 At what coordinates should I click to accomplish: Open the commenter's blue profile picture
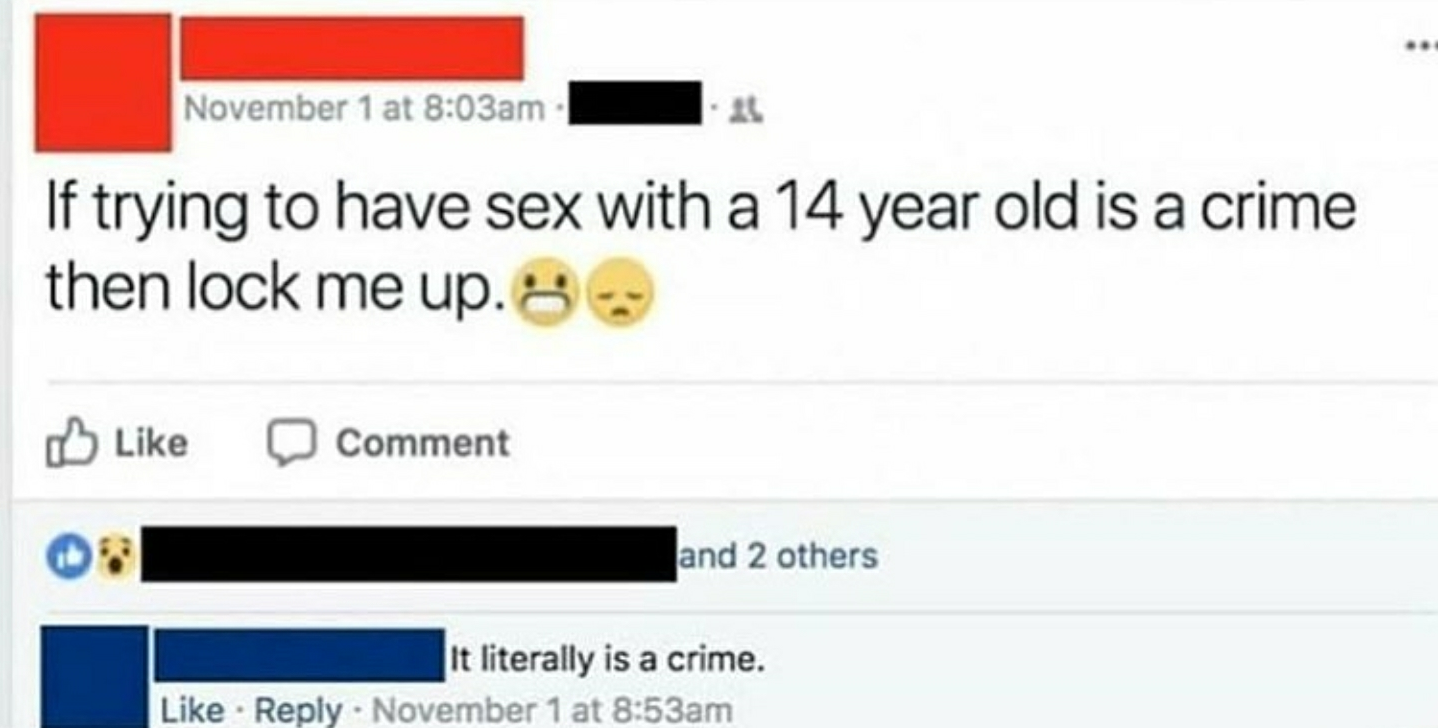pyautogui.click(x=96, y=677)
